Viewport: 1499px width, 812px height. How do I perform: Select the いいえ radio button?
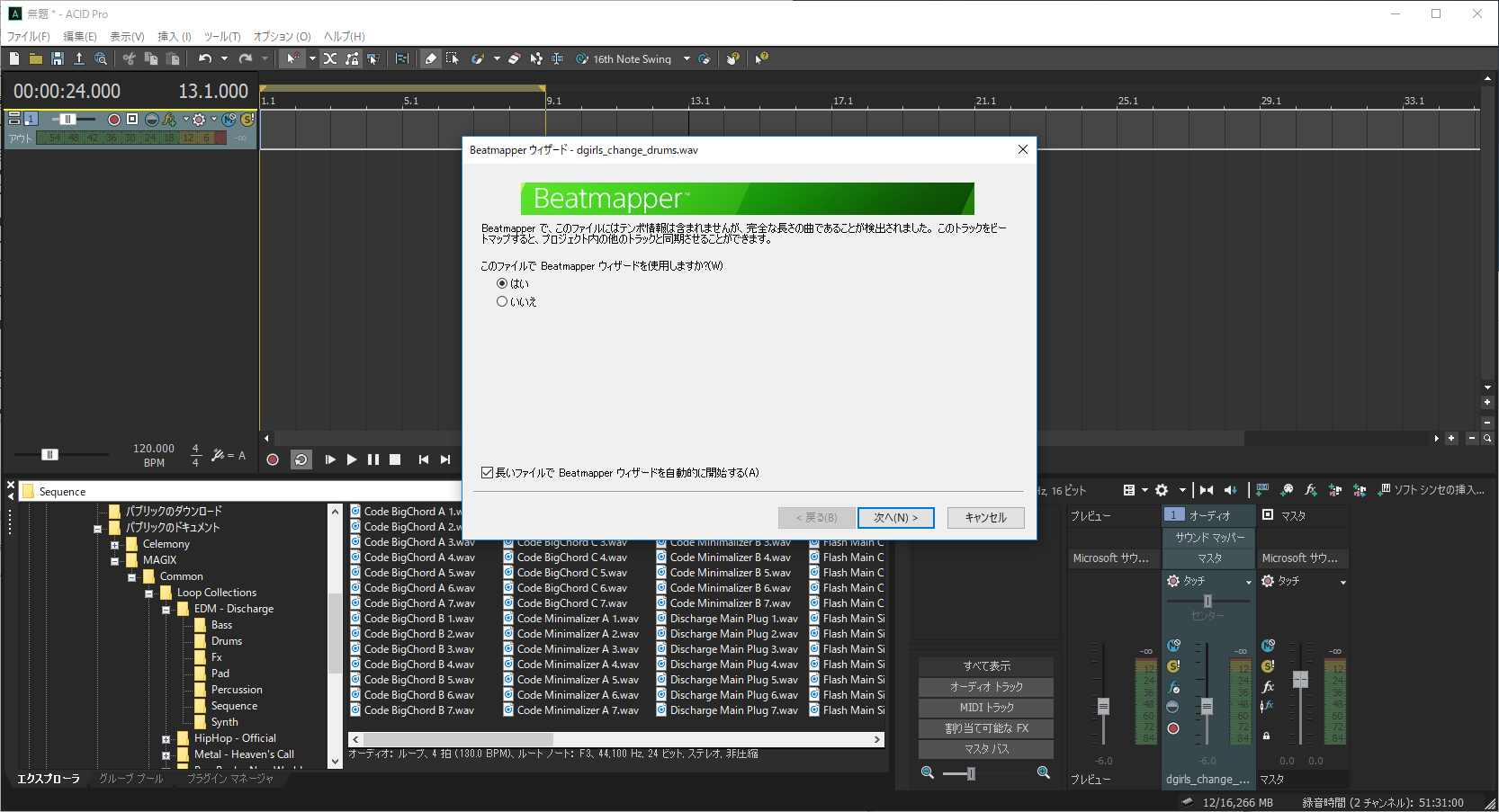(x=502, y=302)
